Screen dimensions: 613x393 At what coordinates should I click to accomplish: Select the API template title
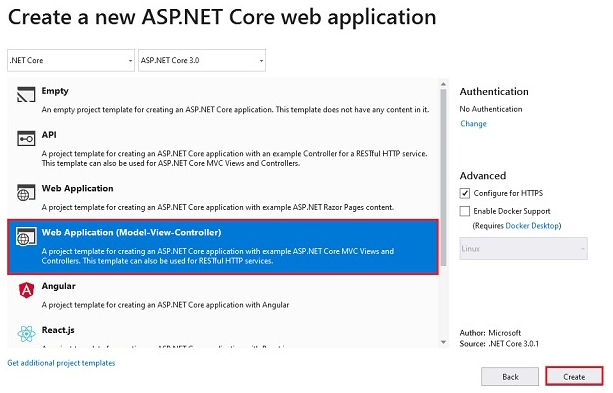pos(49,135)
